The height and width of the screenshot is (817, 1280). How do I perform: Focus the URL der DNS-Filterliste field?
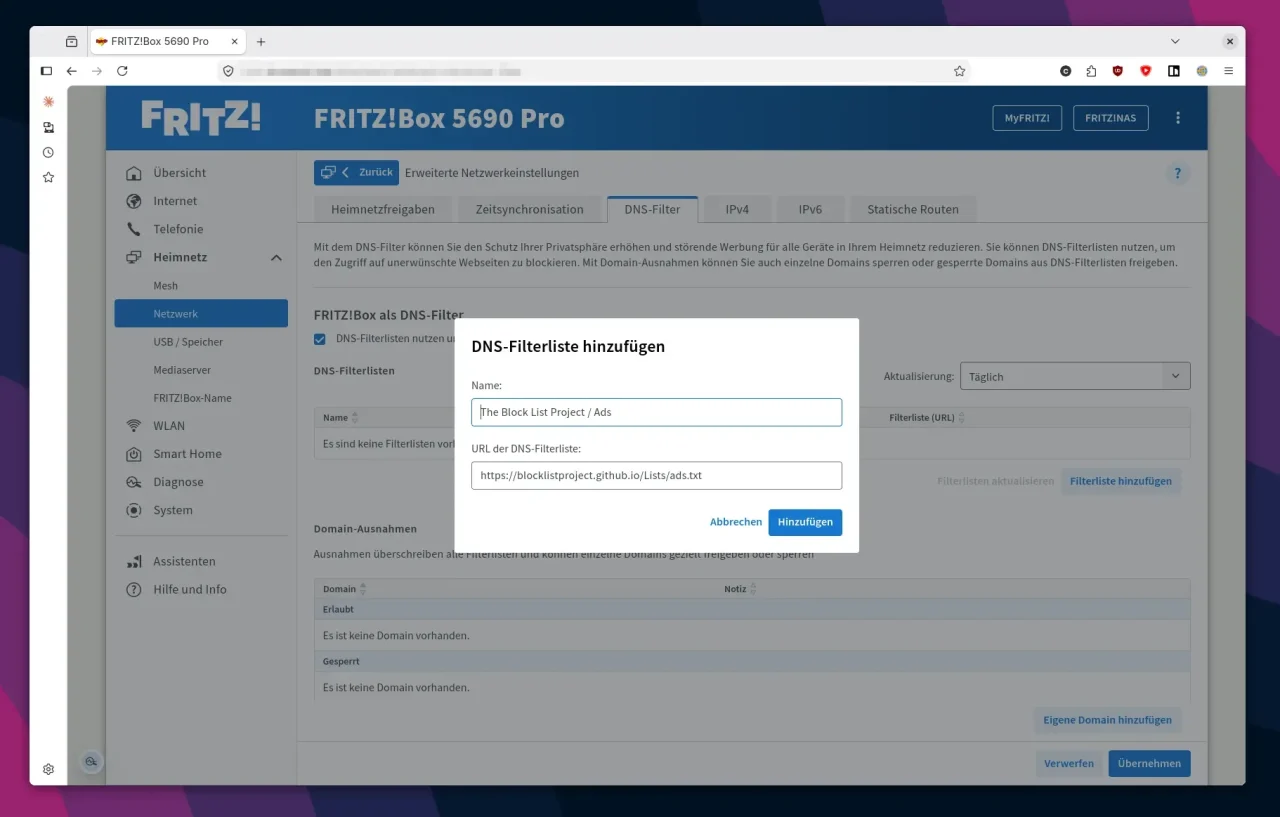(656, 475)
